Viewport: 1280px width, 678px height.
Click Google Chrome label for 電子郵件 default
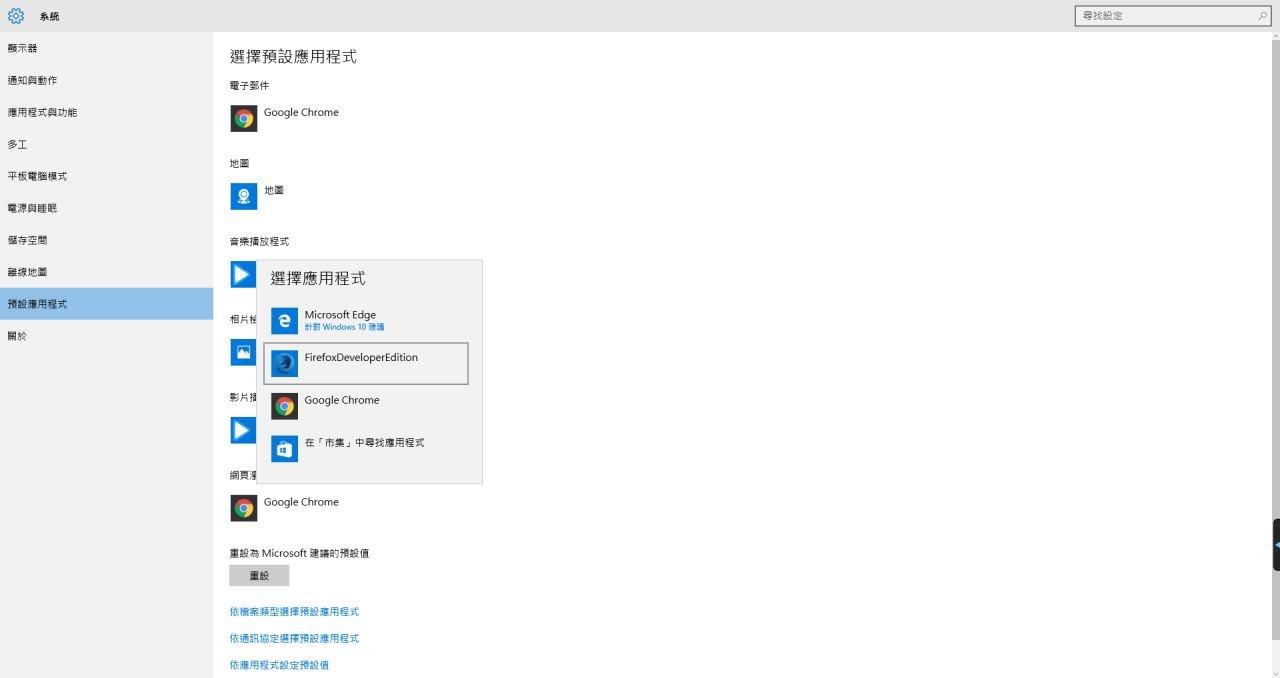click(x=301, y=112)
